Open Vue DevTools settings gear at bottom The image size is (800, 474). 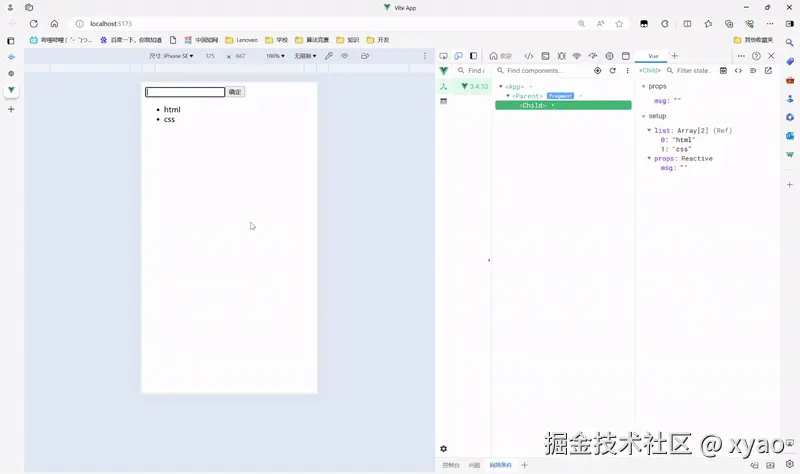pyautogui.click(x=443, y=449)
